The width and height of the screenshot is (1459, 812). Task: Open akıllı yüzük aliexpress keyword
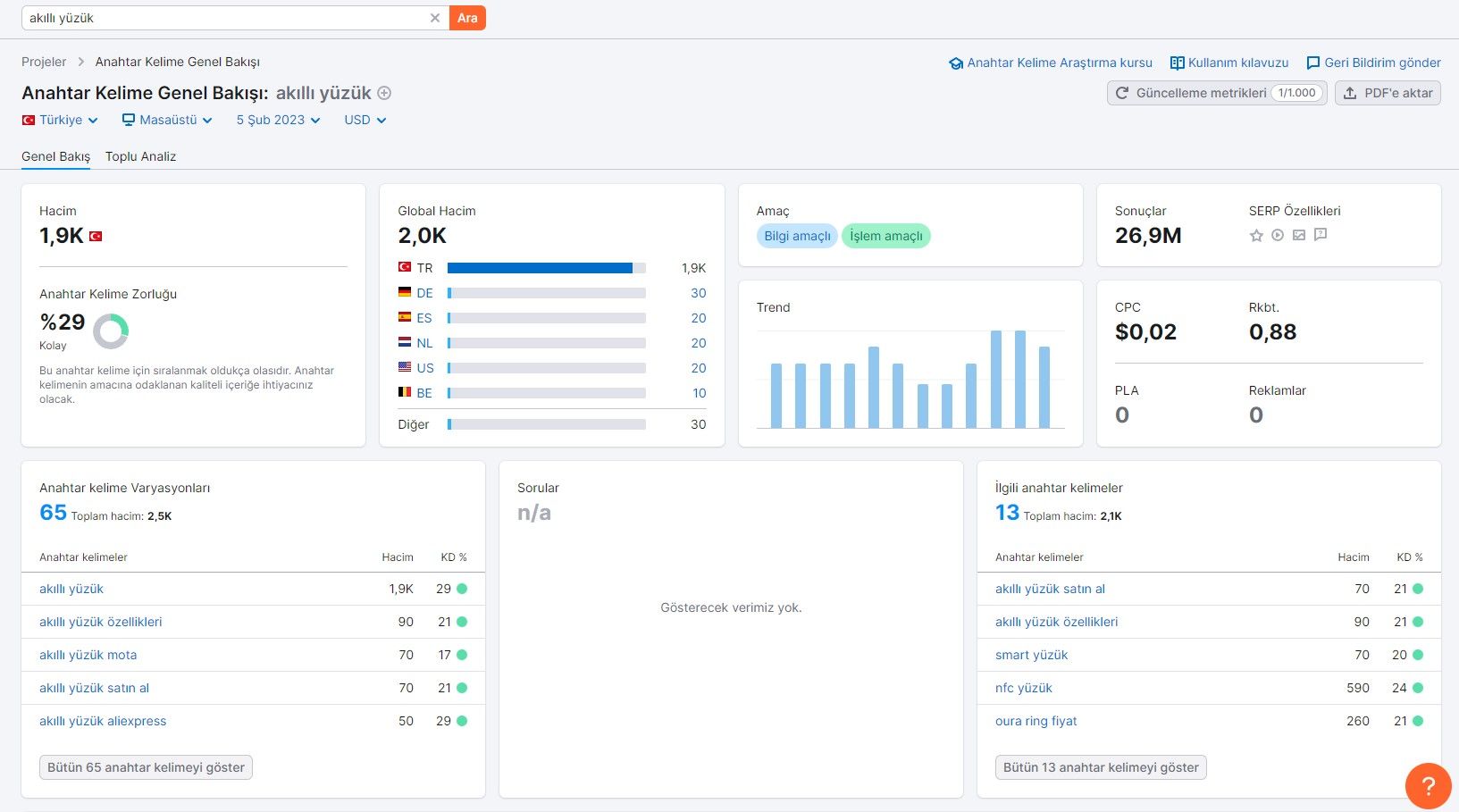tap(103, 721)
